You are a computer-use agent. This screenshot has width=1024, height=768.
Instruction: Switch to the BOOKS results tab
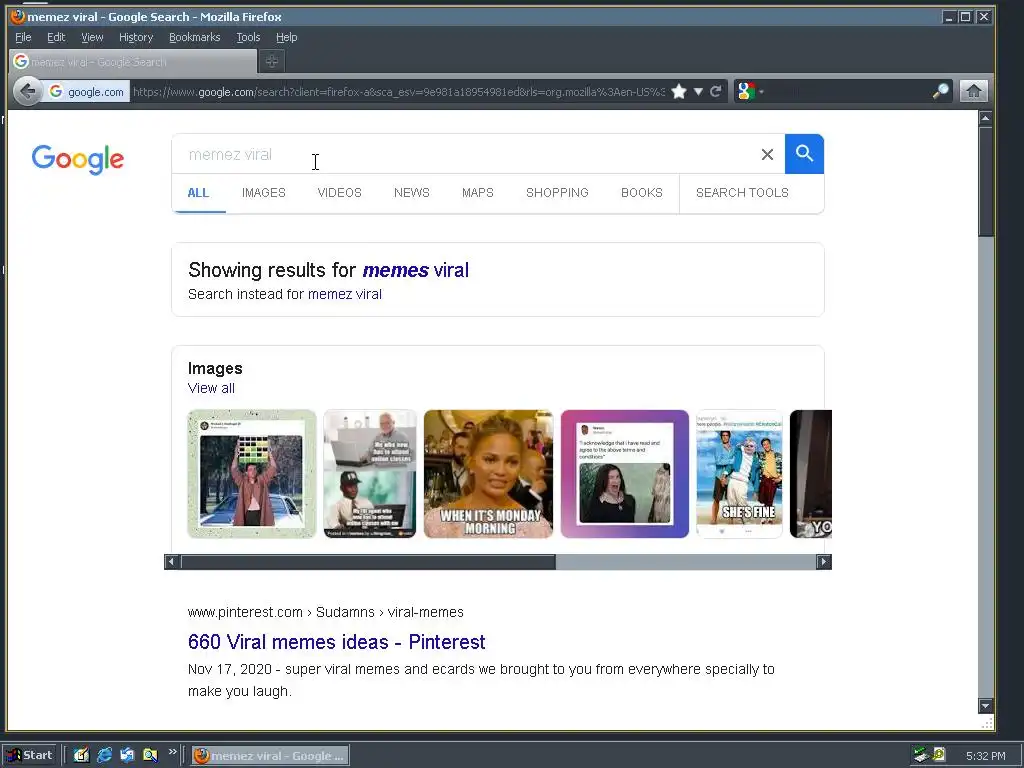(x=641, y=193)
